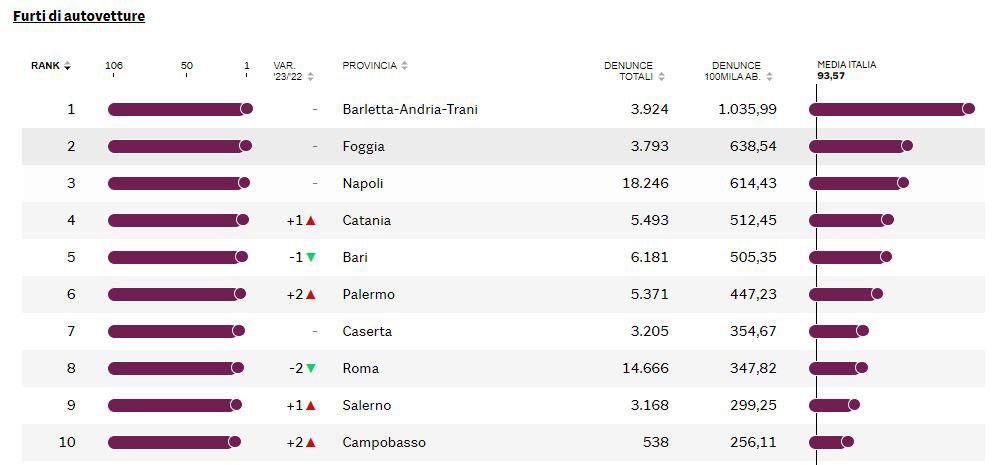The image size is (1006, 465).
Task: Click red up arrow next to Palermo
Action: tap(311, 294)
